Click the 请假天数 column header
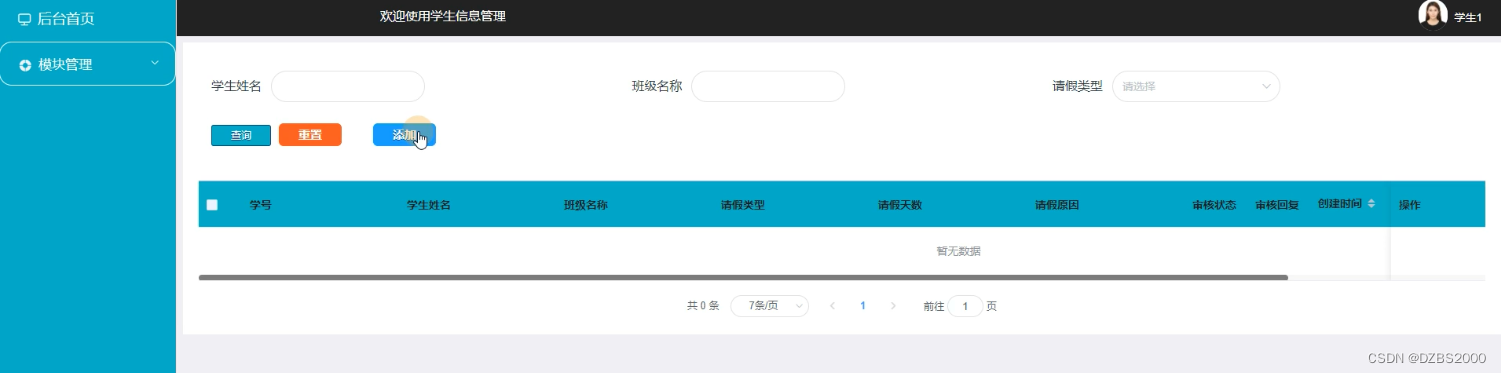1501x373 pixels. [x=900, y=205]
